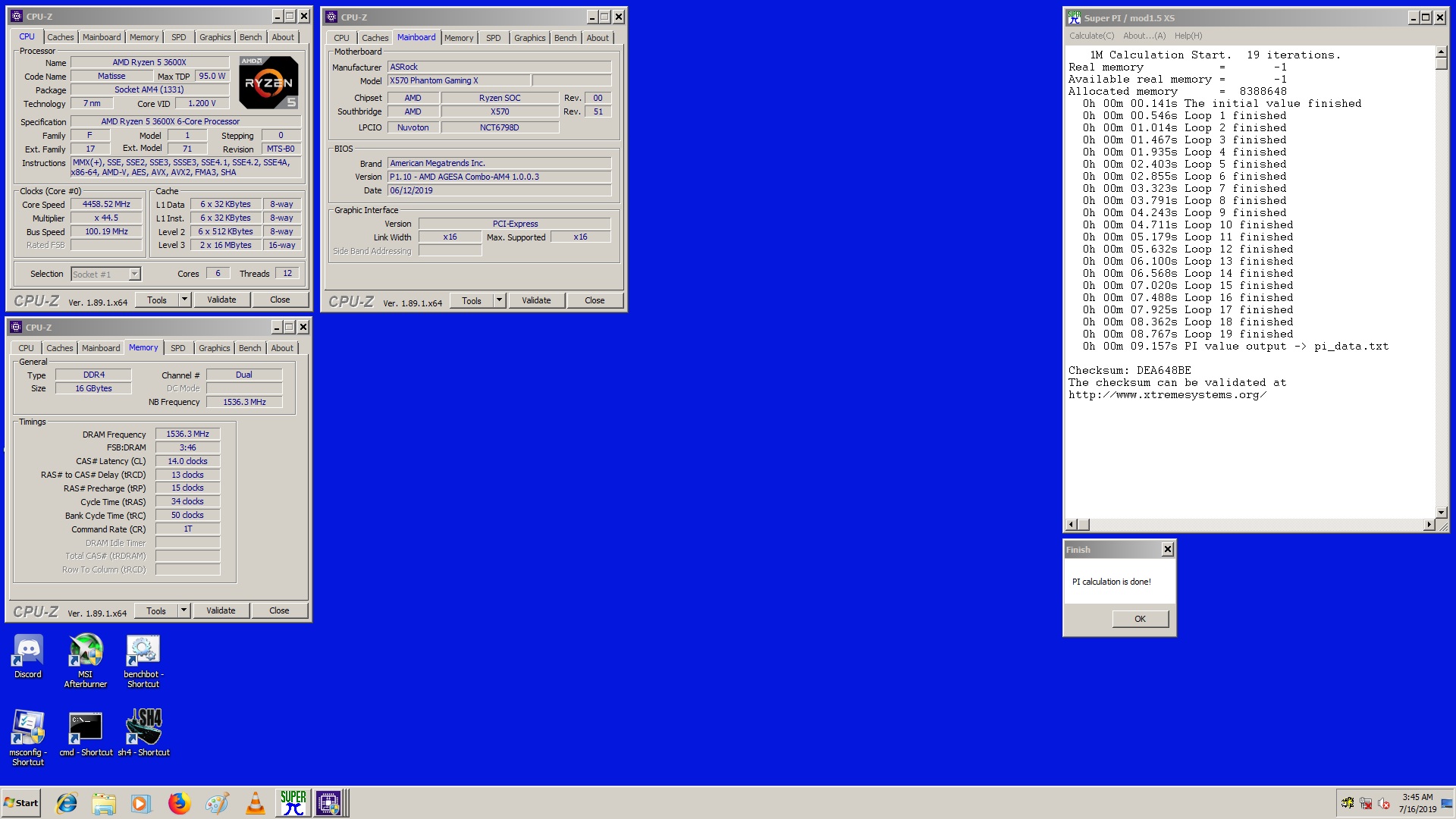Click Name field AMD Ryzen 5 3600X
1456x819 pixels.
149,62
